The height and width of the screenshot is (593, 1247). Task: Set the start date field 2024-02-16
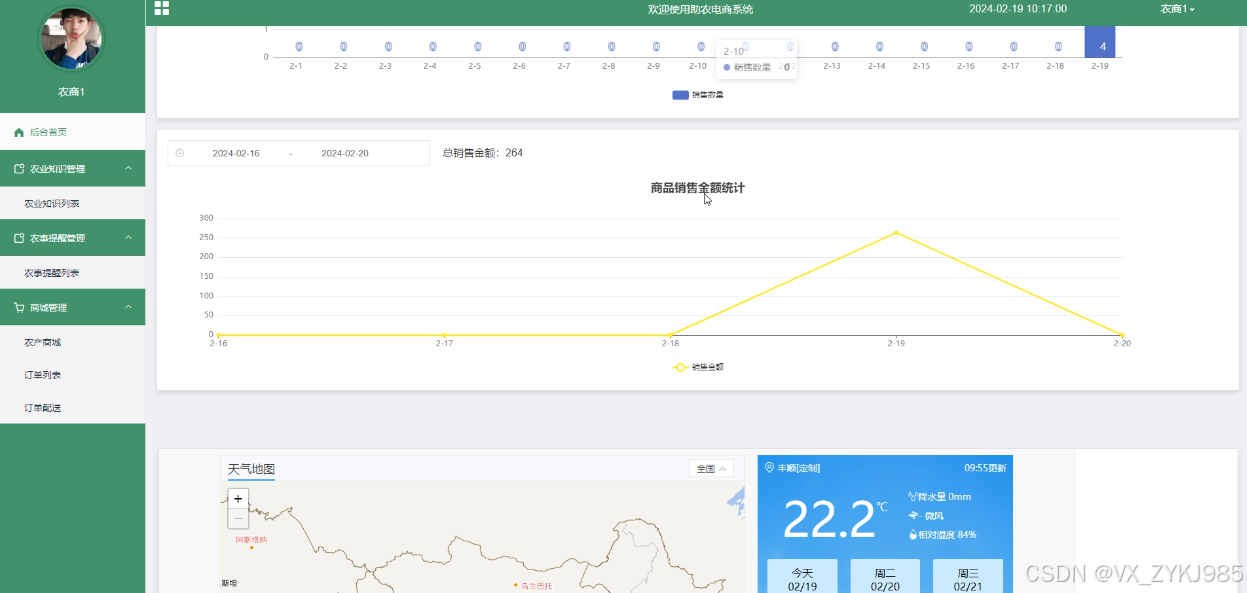(x=236, y=153)
